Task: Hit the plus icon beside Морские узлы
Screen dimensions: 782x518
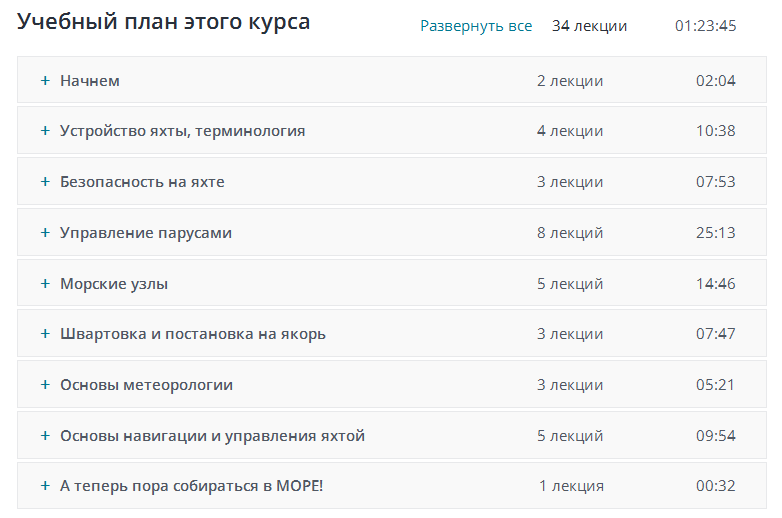Action: click(45, 284)
